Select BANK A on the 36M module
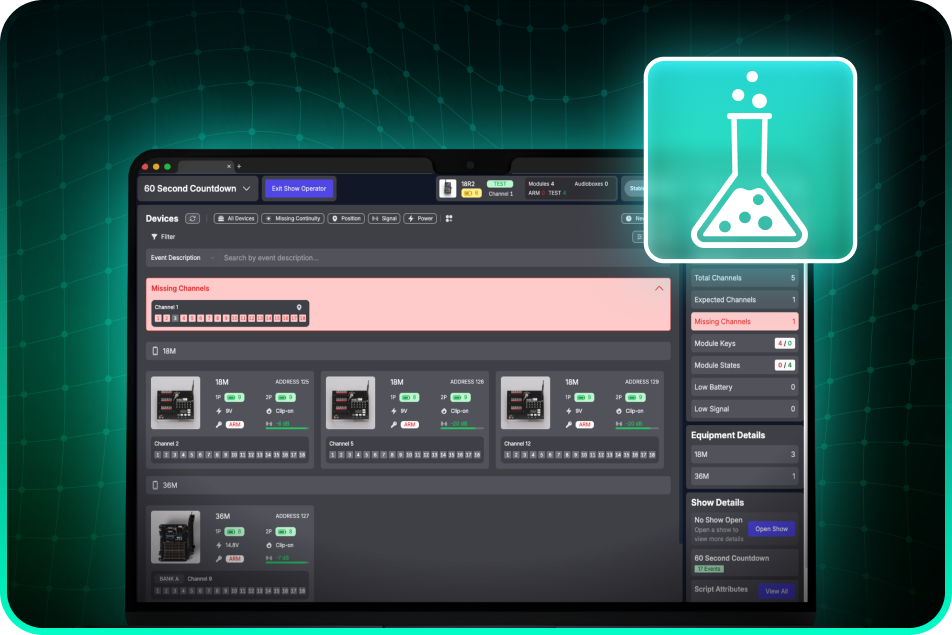Image resolution: width=952 pixels, height=635 pixels. [x=169, y=579]
